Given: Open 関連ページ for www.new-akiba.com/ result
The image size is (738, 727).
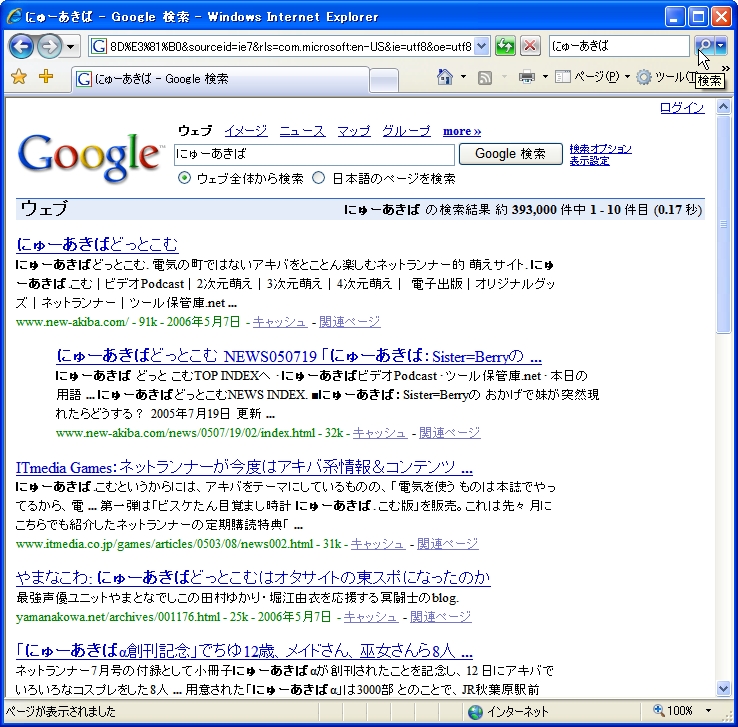Looking at the screenshot, I should click(350, 322).
